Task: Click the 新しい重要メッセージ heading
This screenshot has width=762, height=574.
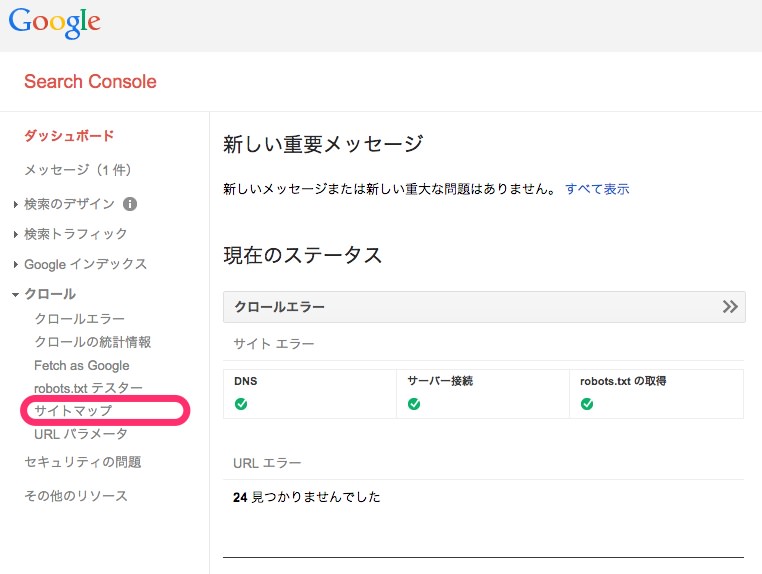Action: tap(323, 144)
